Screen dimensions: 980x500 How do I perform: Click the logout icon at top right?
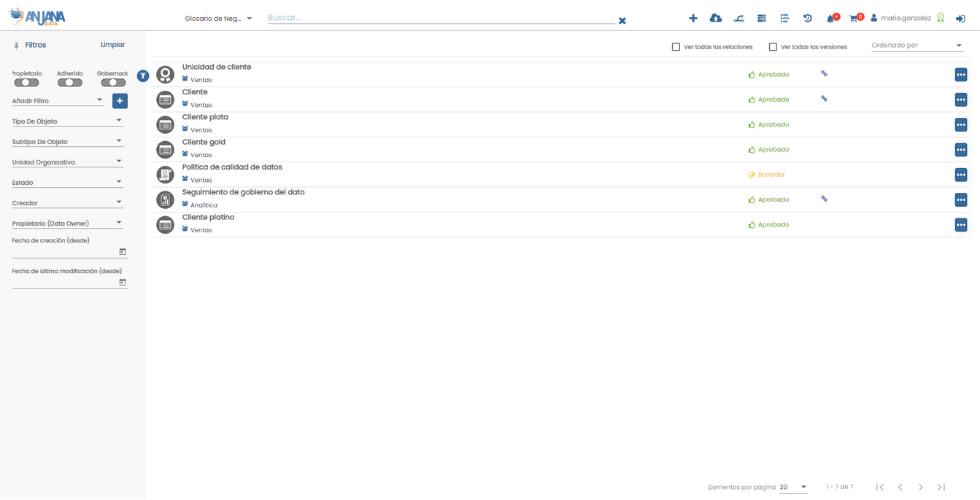tap(961, 18)
